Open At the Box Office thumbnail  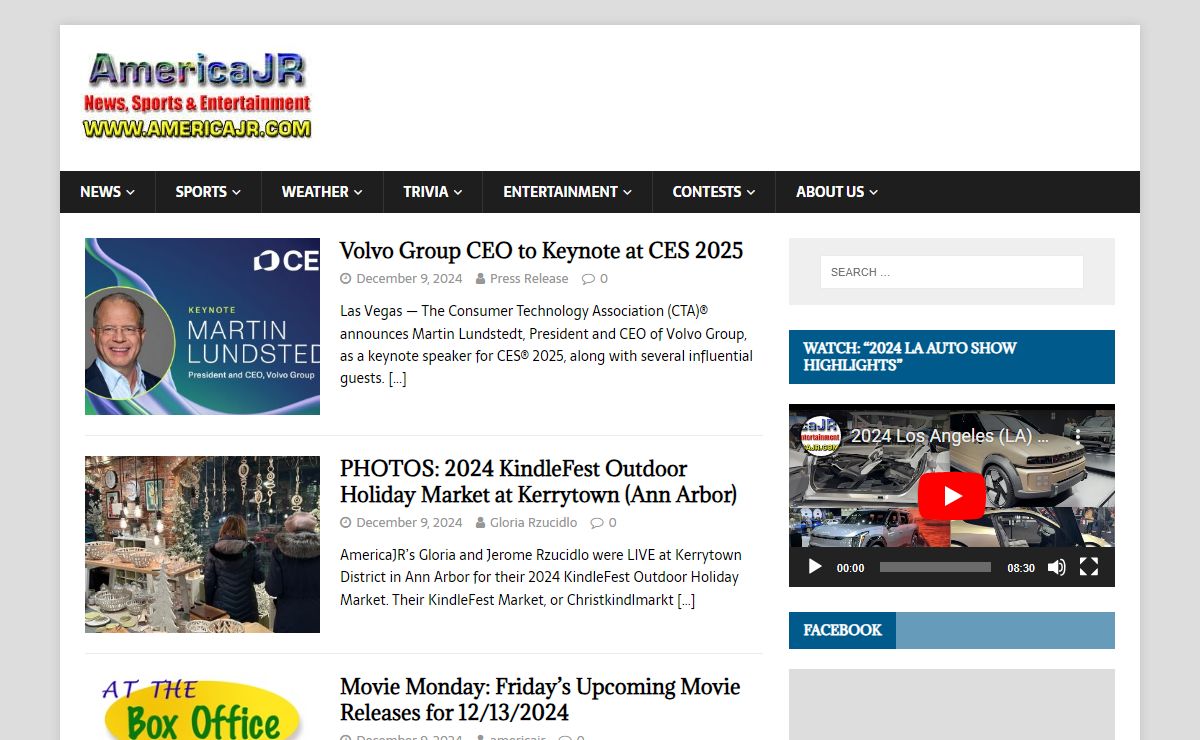click(202, 709)
